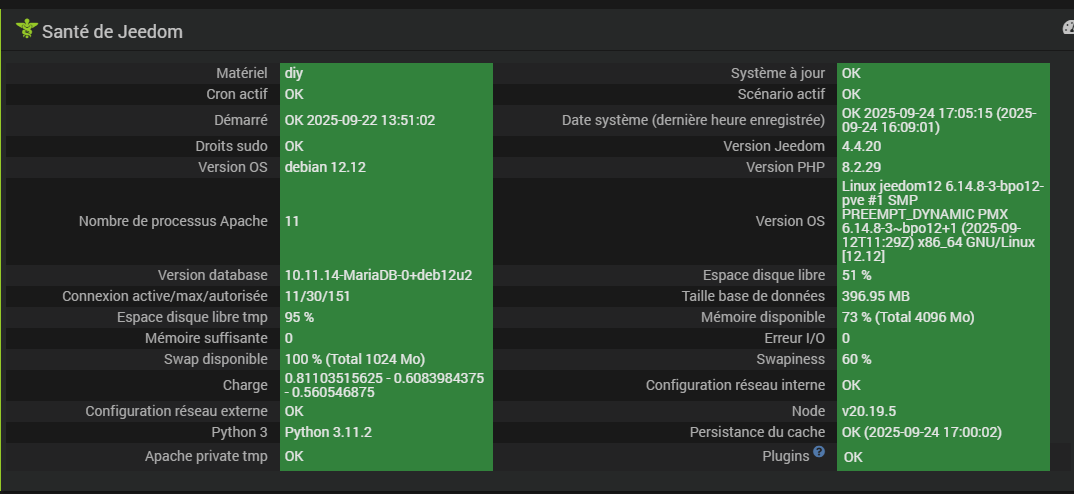Image resolution: width=1074 pixels, height=494 pixels.
Task: Click the Persistance du cache status value
Action: point(922,432)
